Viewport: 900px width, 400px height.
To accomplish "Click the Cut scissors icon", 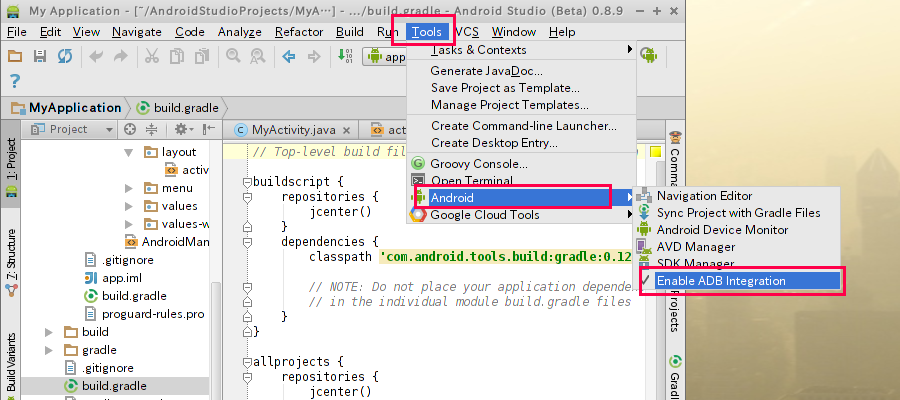I will coord(152,56).
